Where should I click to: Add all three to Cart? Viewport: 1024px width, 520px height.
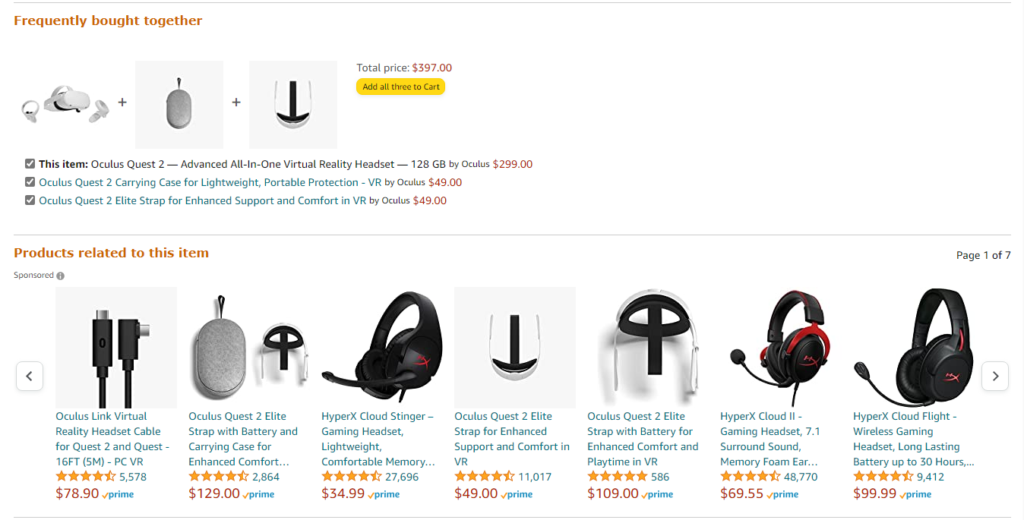coord(400,87)
